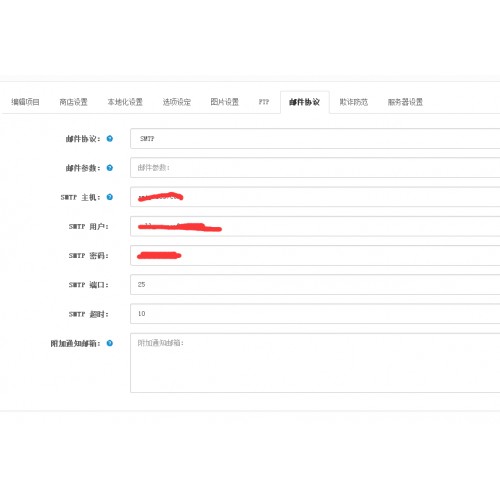This screenshot has width=500, height=500.
Task: Switch to the 商店设置 tab
Action: click(73, 102)
